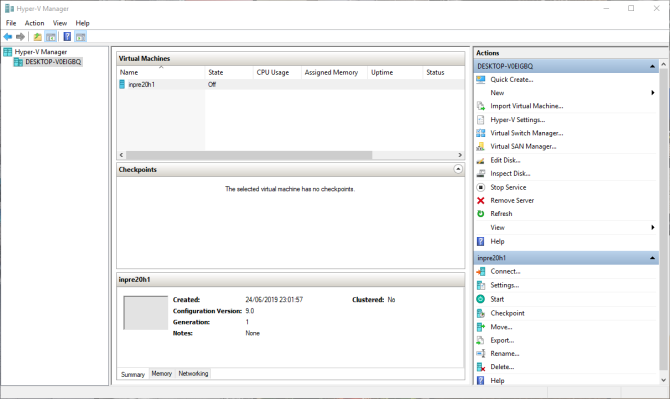Toggle the Show/Hide Action Pane toolbar icon

tap(80, 37)
